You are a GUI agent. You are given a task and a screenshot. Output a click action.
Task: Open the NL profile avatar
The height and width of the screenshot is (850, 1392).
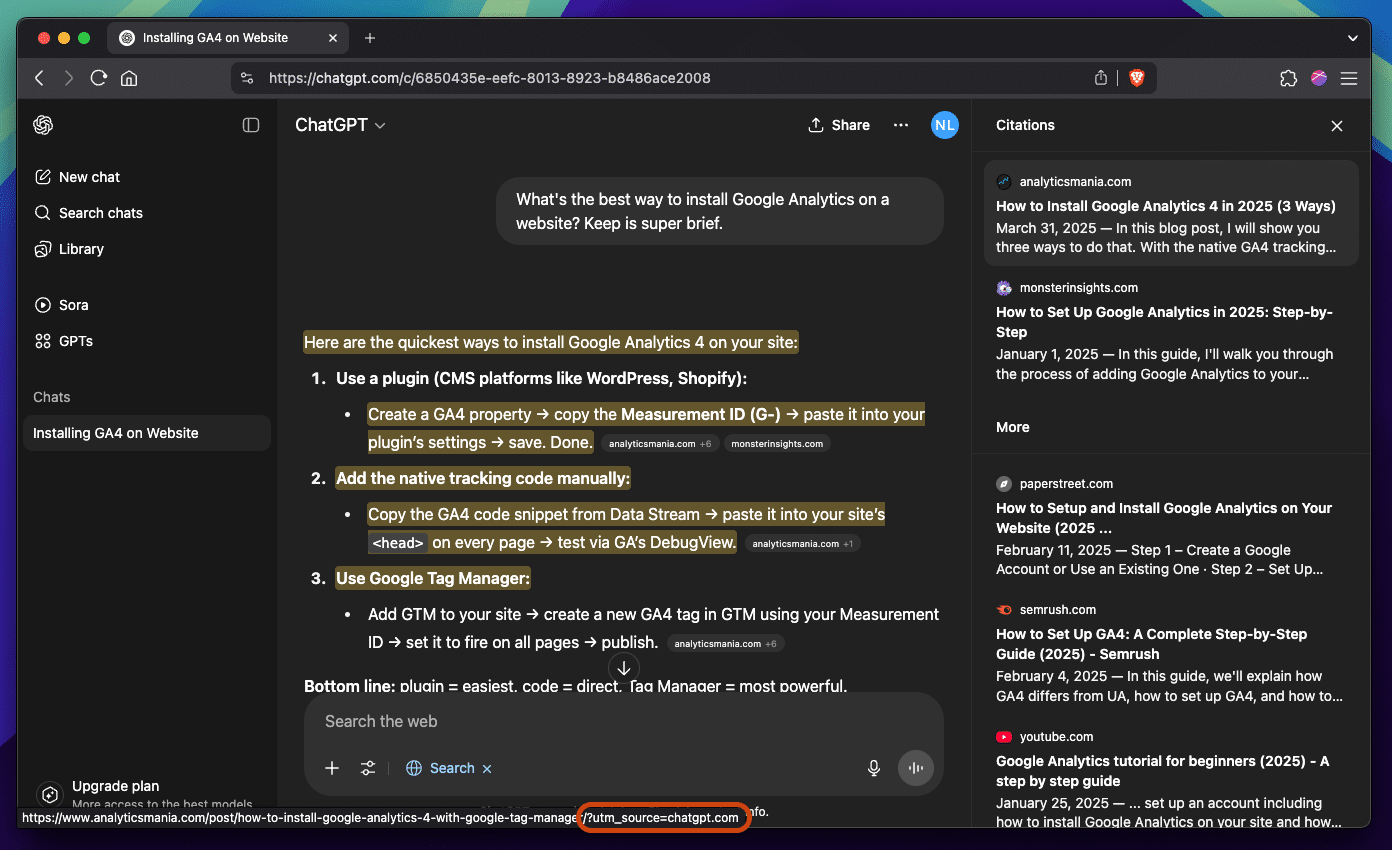[x=944, y=125]
